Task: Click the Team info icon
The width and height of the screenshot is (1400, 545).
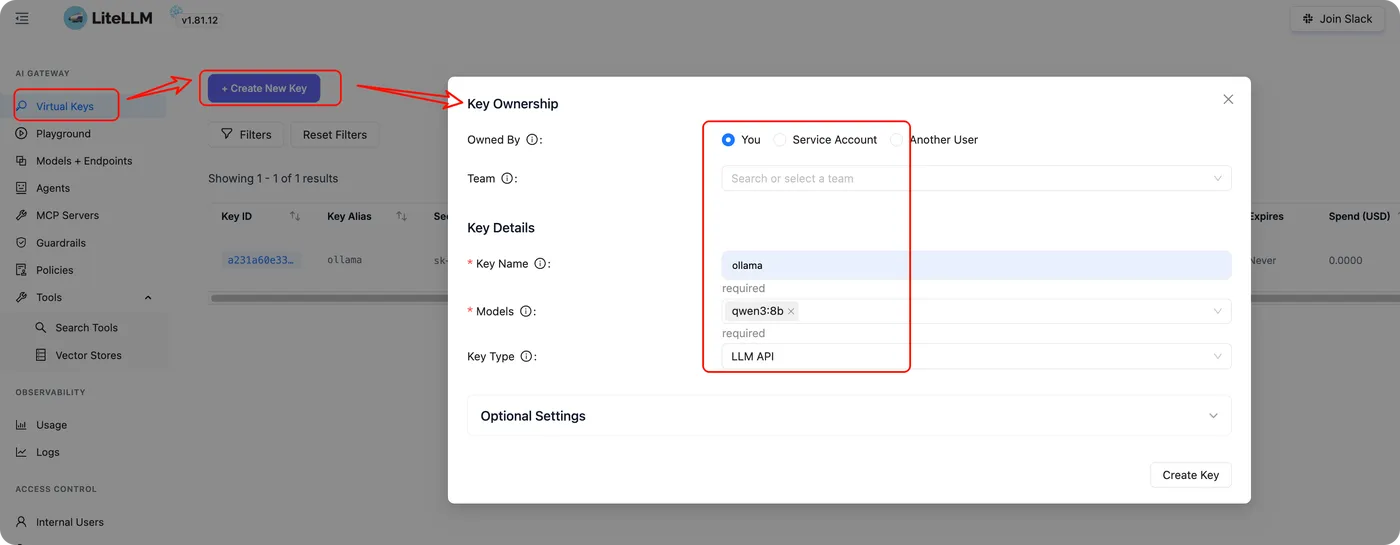Action: pos(507,179)
